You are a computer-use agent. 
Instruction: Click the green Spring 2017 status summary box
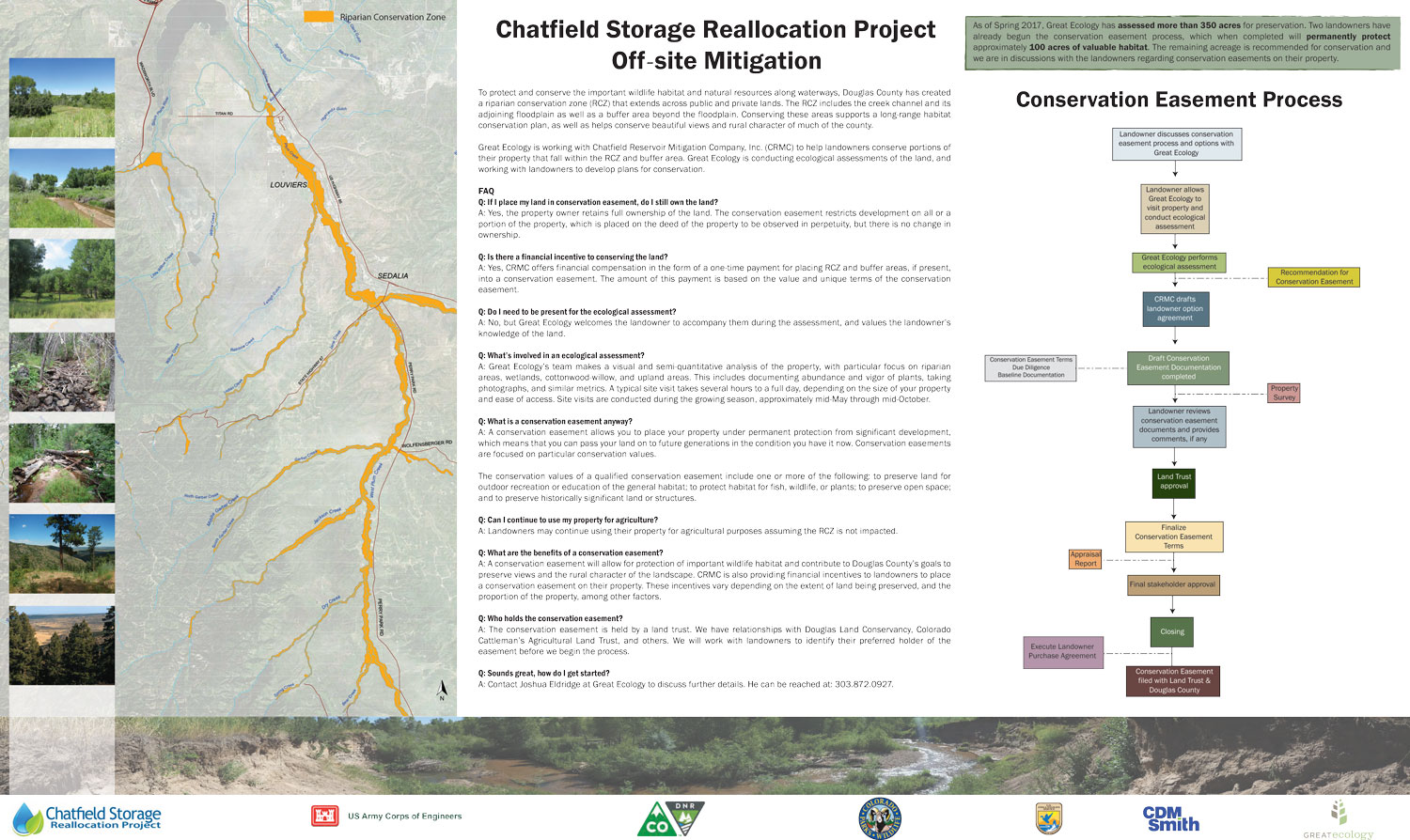pyautogui.click(x=1182, y=42)
